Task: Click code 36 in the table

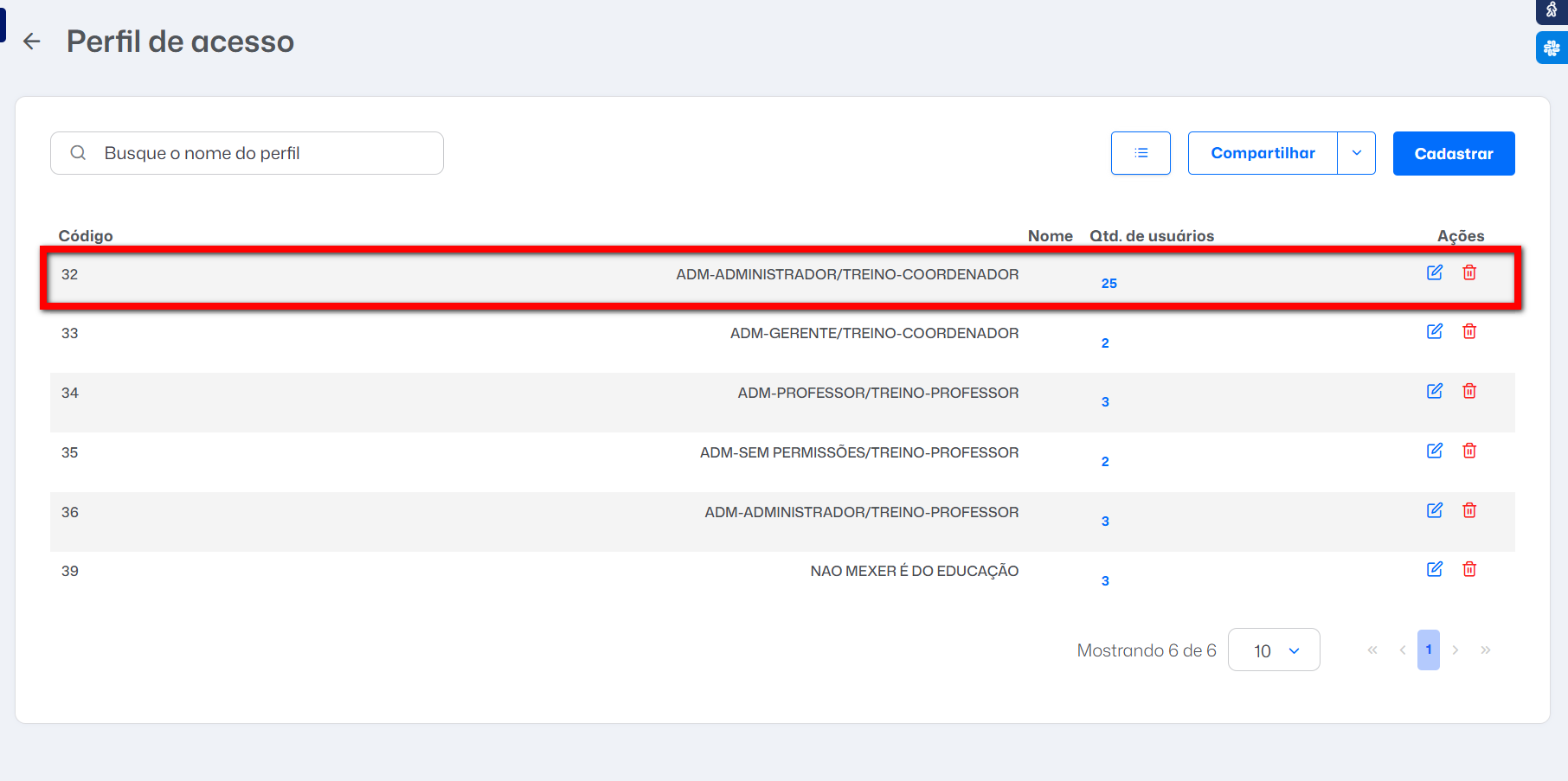Action: (70, 512)
